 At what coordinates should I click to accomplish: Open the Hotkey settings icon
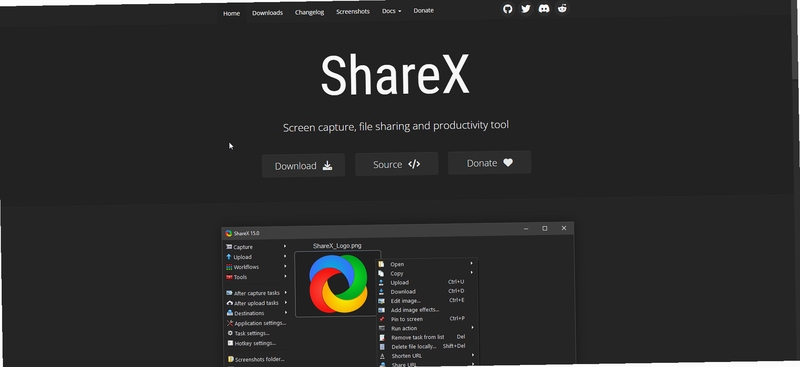[231, 344]
